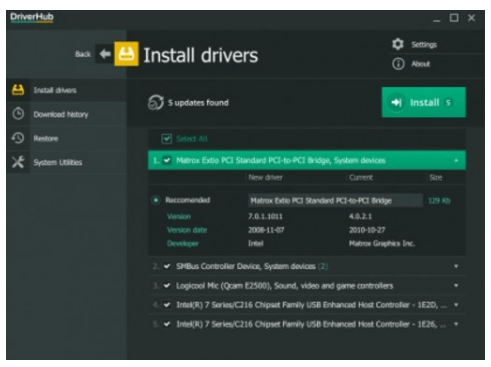Screen dimensions: 491x367
Task: Click the (2) count beside SMBus Controller
Action: point(323,266)
